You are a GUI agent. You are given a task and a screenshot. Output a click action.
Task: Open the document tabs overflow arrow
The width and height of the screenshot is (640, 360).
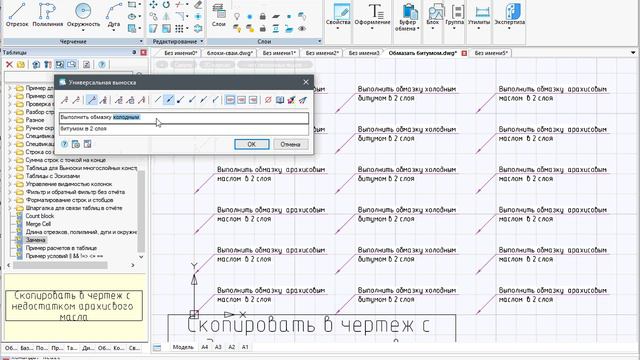pos(633,53)
